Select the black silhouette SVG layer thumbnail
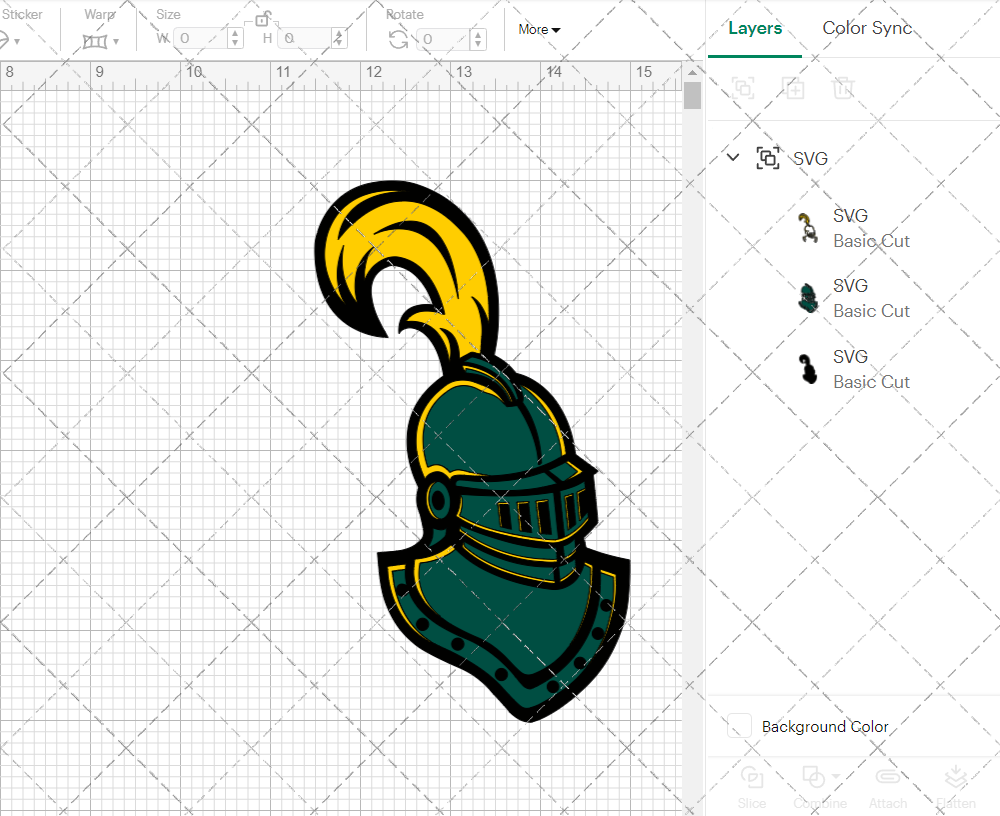This screenshot has height=816, width=1000. point(808,369)
